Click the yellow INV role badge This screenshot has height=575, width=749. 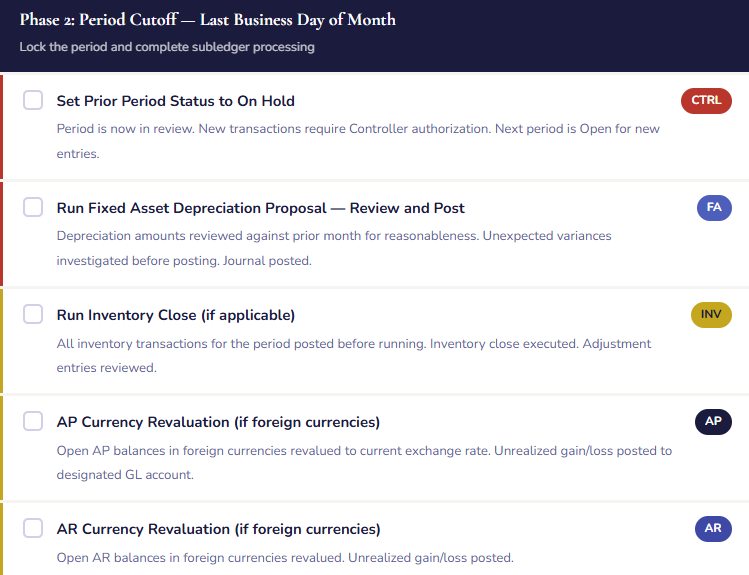(711, 314)
